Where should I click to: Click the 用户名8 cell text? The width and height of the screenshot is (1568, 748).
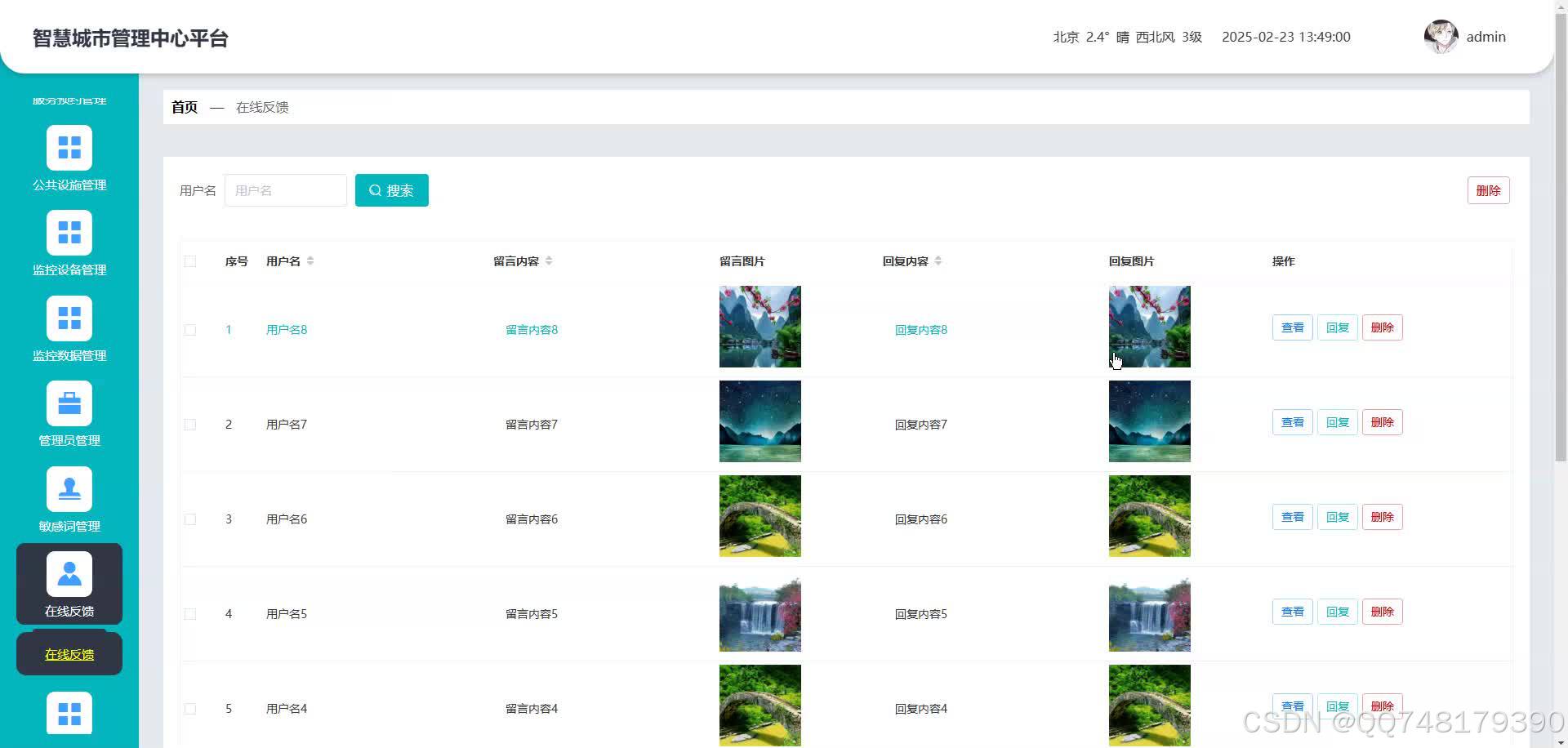pyautogui.click(x=287, y=330)
